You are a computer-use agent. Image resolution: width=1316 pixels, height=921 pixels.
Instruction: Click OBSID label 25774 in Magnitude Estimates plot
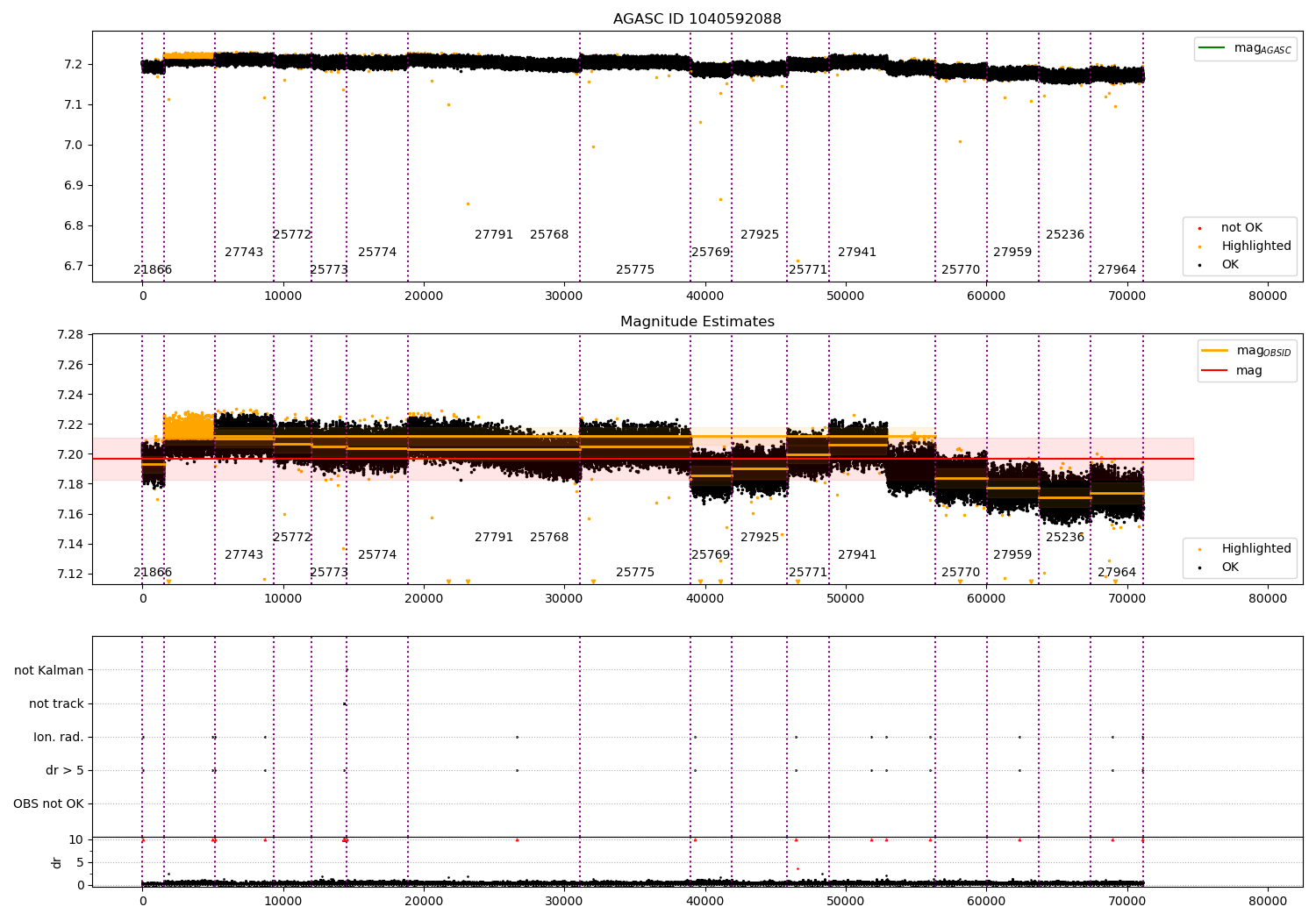click(377, 555)
